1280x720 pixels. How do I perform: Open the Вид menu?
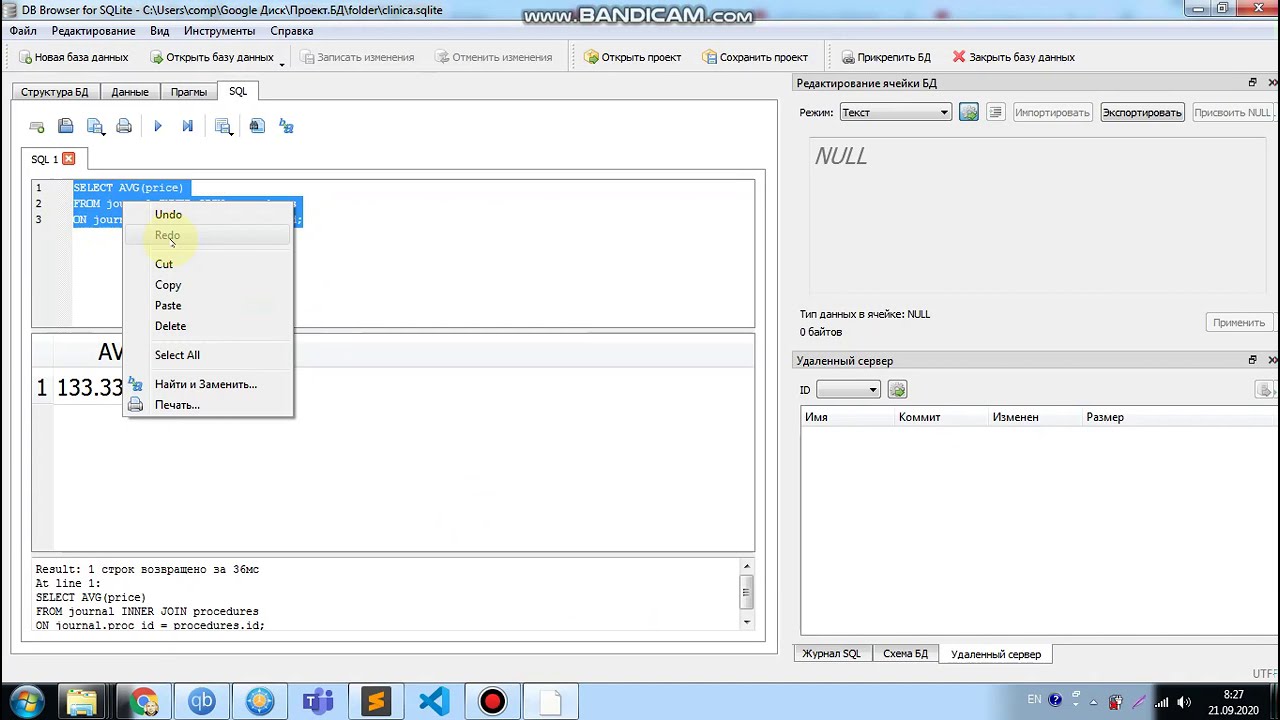click(x=160, y=31)
